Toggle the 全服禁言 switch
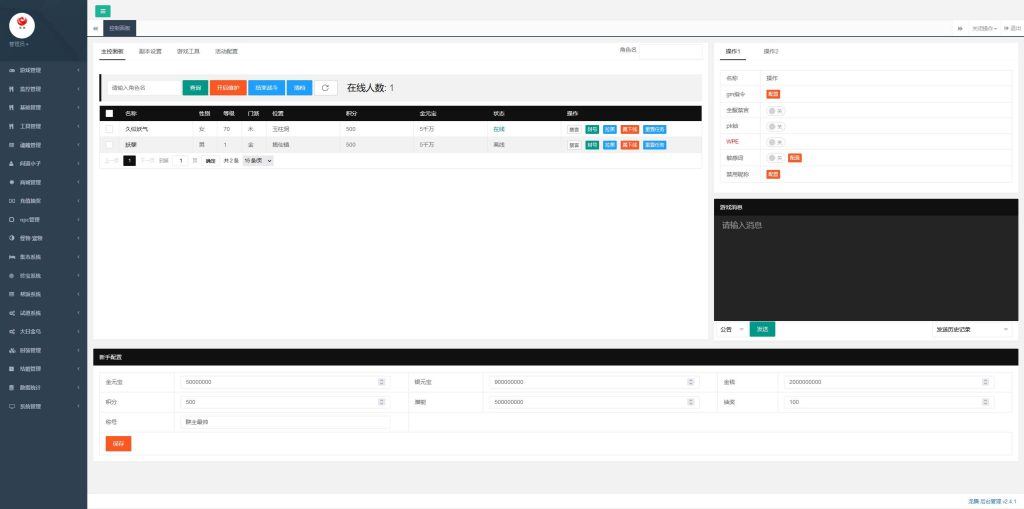Image resolution: width=1024 pixels, height=509 pixels. [775, 110]
